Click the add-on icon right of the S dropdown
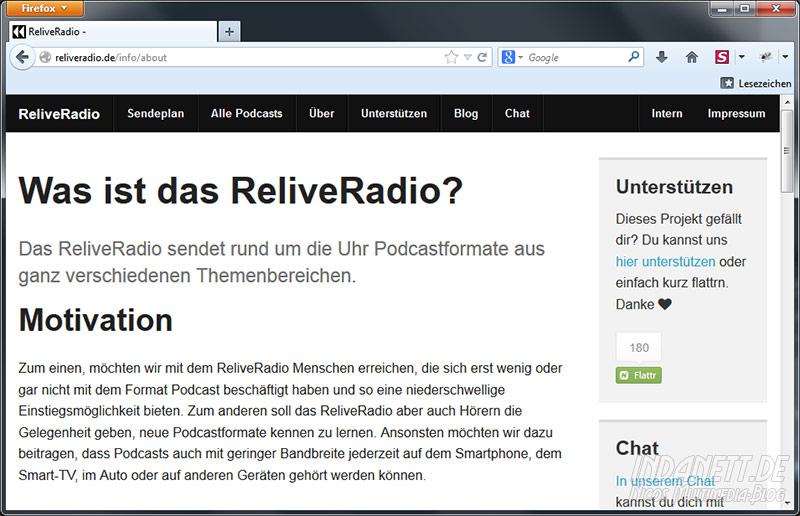The image size is (800, 516). tap(766, 57)
